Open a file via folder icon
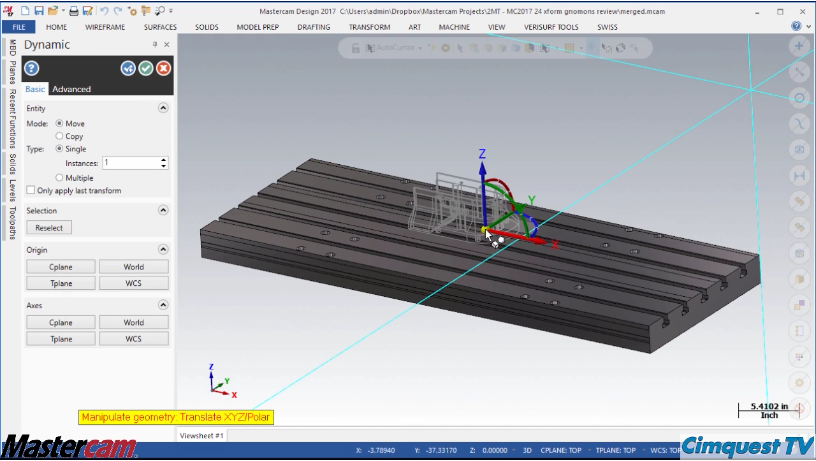The width and height of the screenshot is (816, 461). [x=52, y=11]
